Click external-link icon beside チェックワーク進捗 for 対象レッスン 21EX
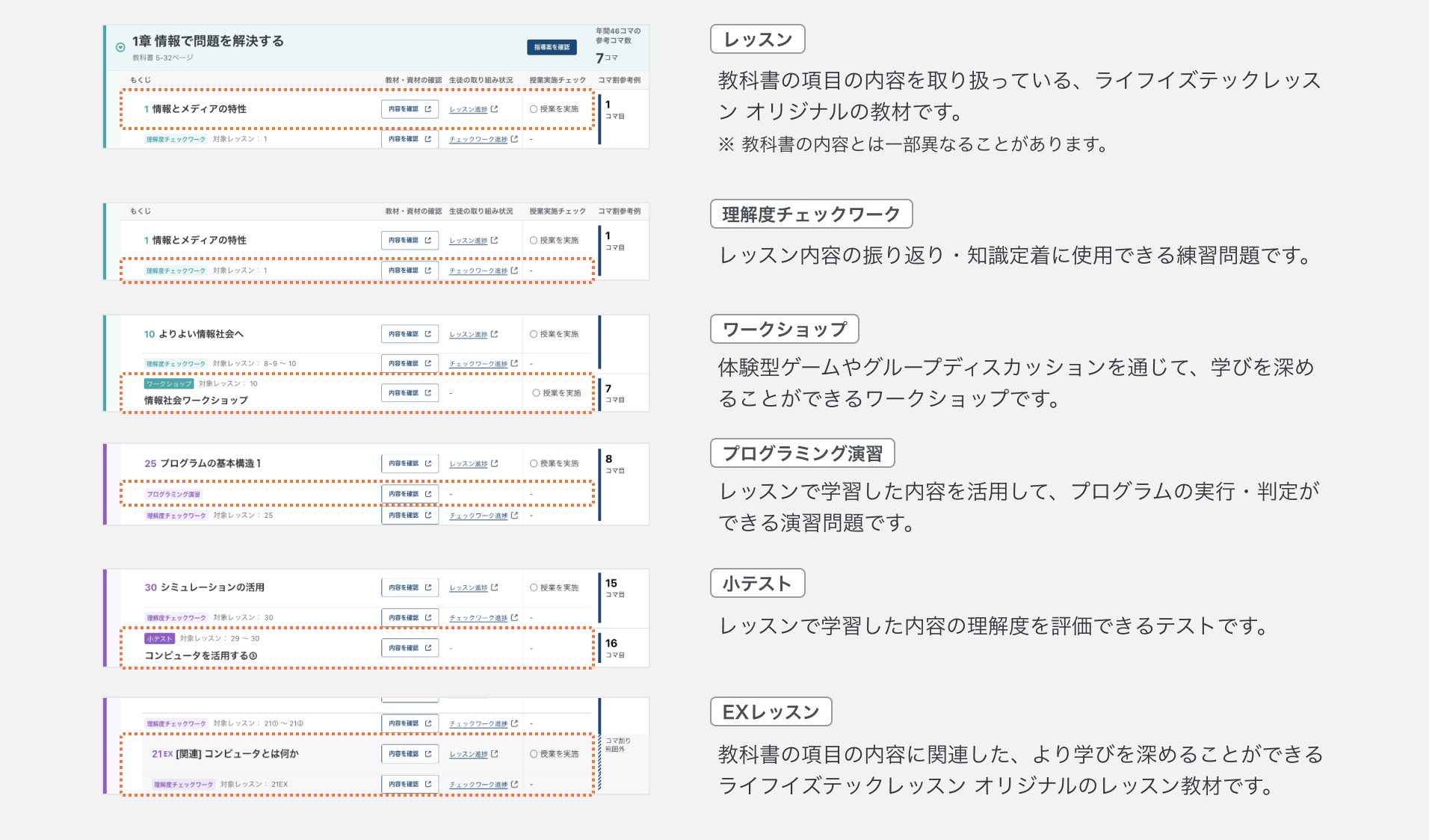Screen dimensions: 1429x840 tap(514, 784)
